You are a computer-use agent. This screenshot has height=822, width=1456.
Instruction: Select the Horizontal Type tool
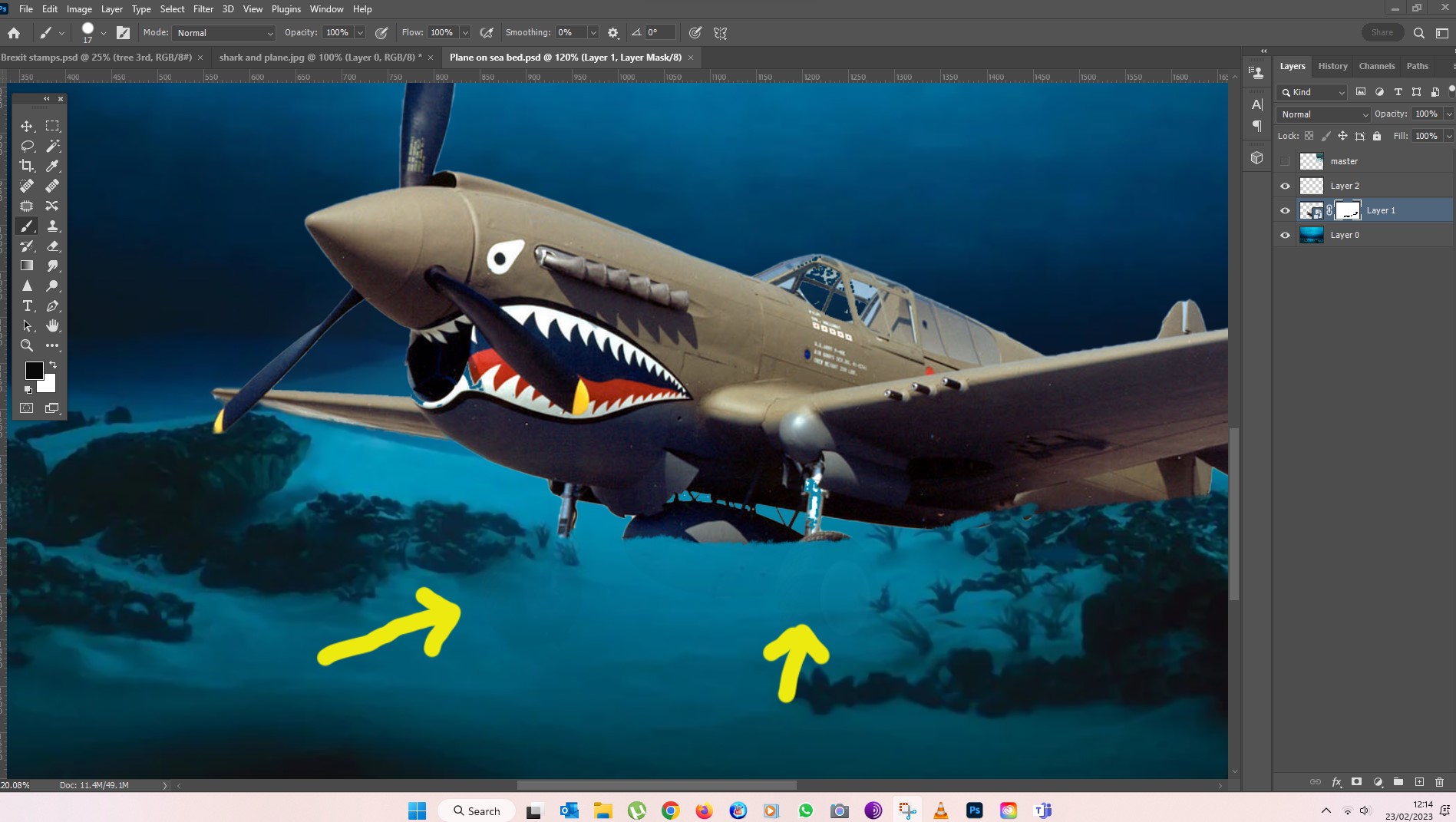(27, 305)
